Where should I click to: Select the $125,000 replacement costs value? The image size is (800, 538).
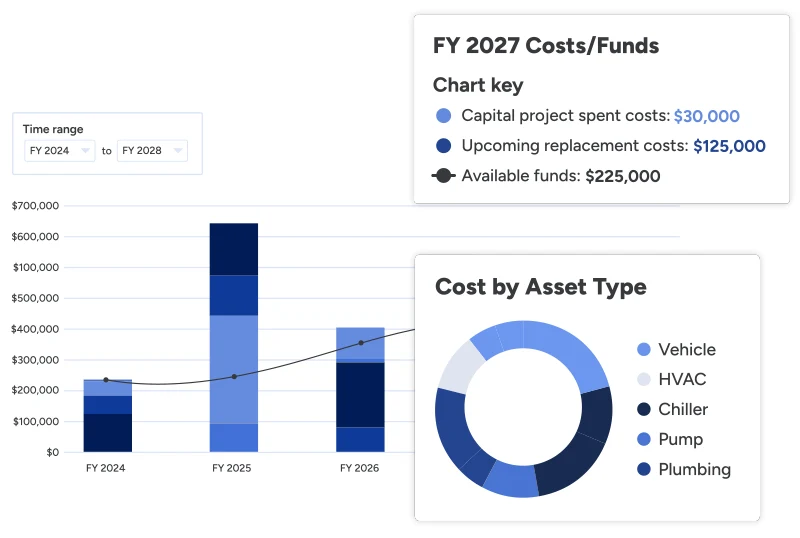pyautogui.click(x=729, y=146)
